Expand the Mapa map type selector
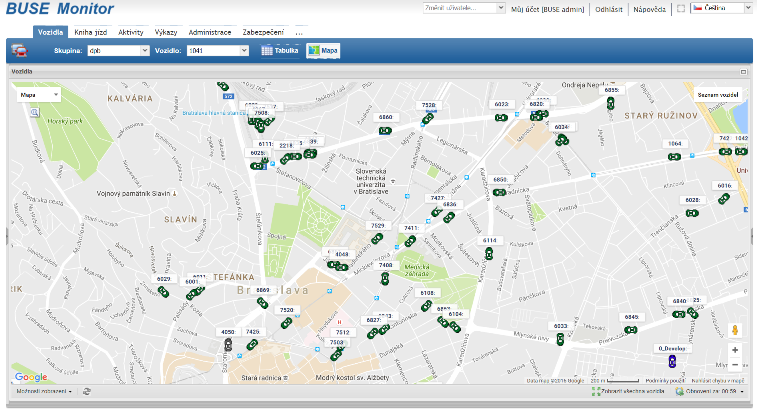The image size is (757, 409). click(40, 94)
